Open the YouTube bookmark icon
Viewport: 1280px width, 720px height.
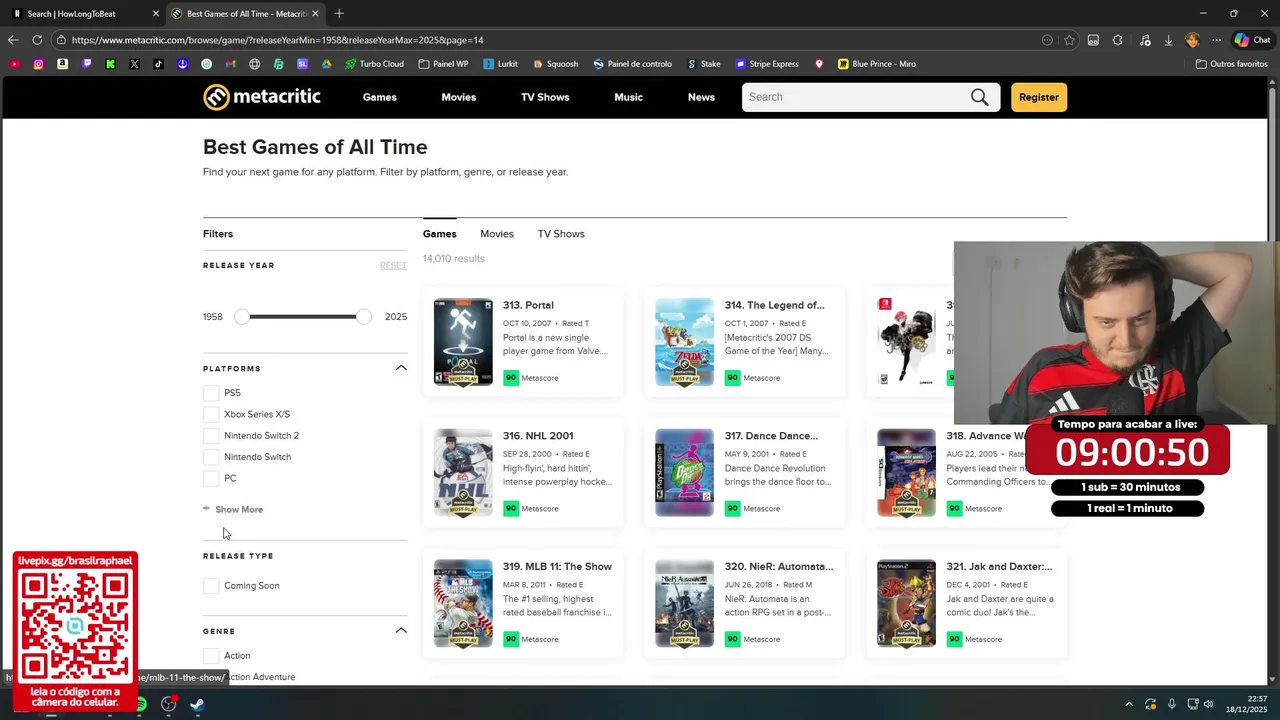pos(14,64)
